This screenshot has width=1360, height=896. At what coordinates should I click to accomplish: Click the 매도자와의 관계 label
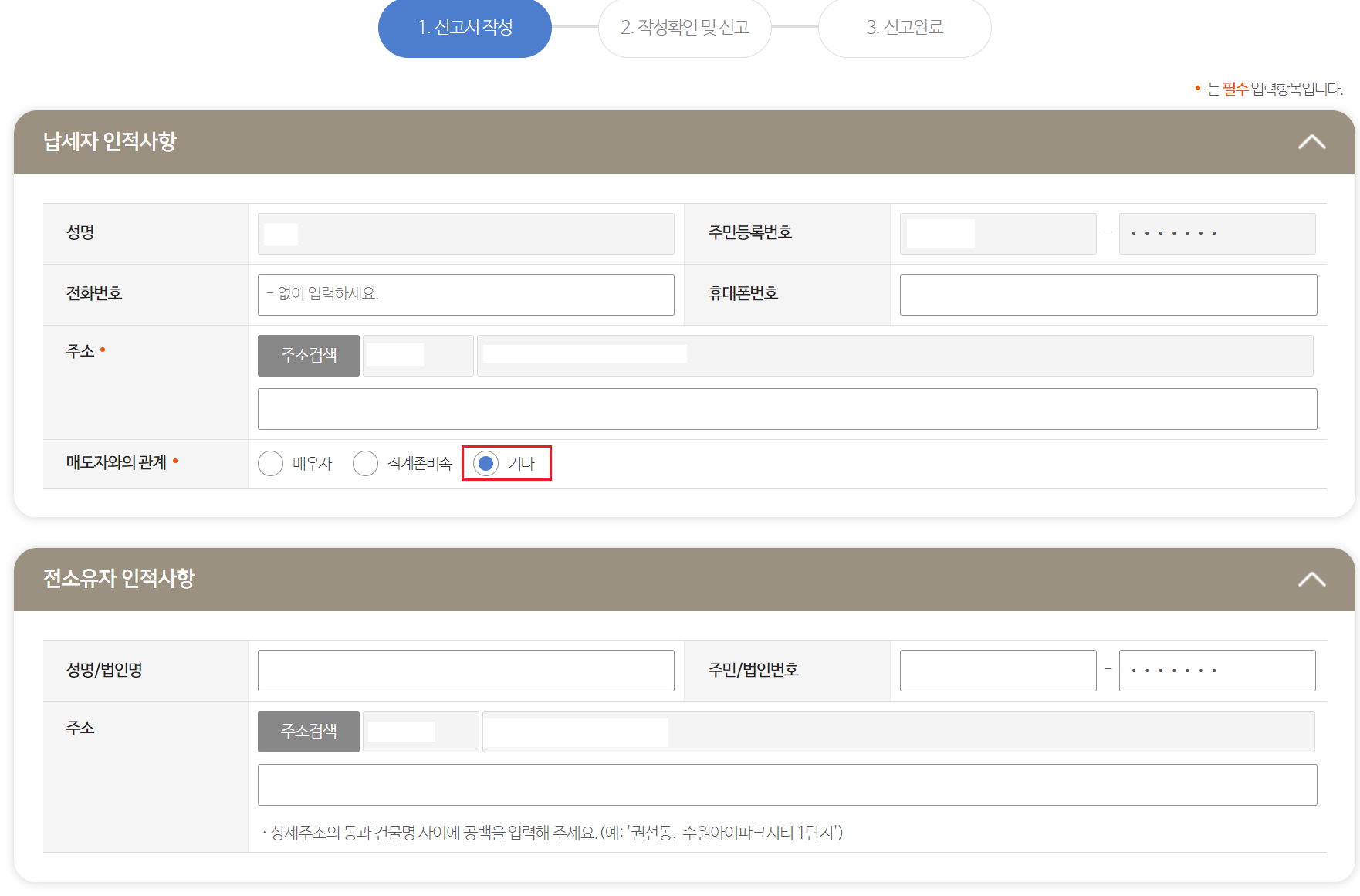click(117, 462)
